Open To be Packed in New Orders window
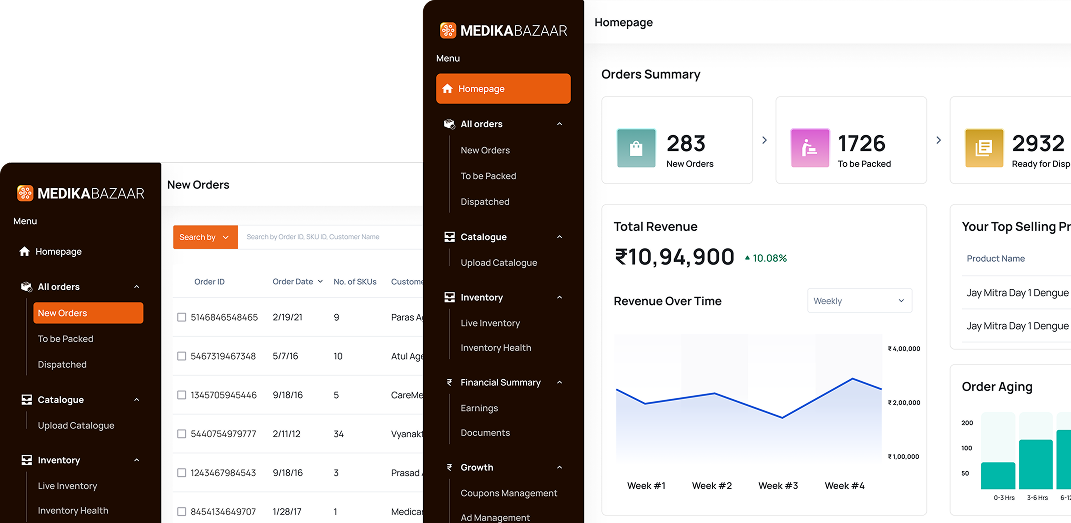This screenshot has height=523, width=1071. point(66,339)
